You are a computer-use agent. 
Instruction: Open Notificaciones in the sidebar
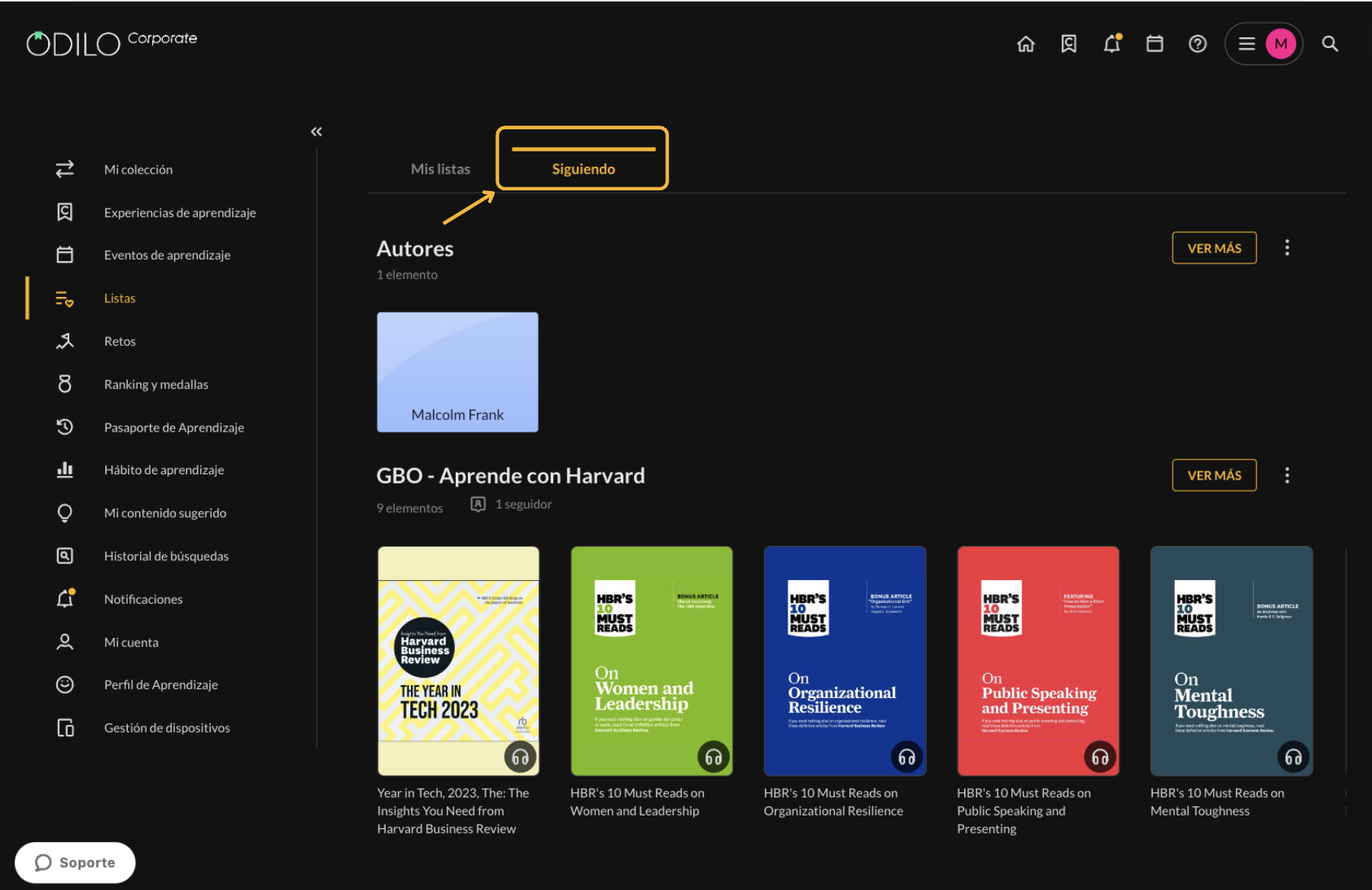[143, 599]
